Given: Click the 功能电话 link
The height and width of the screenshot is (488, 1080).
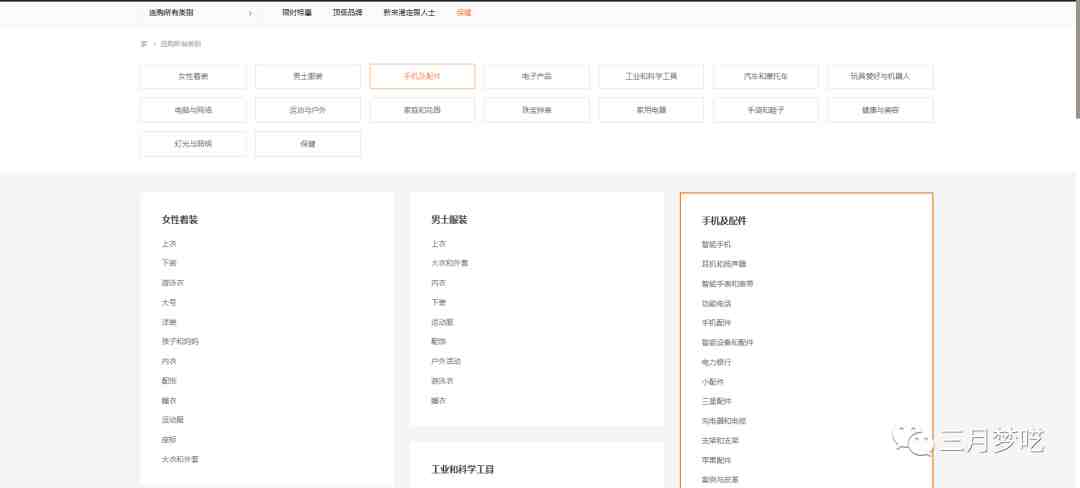Looking at the screenshot, I should coord(716,304).
